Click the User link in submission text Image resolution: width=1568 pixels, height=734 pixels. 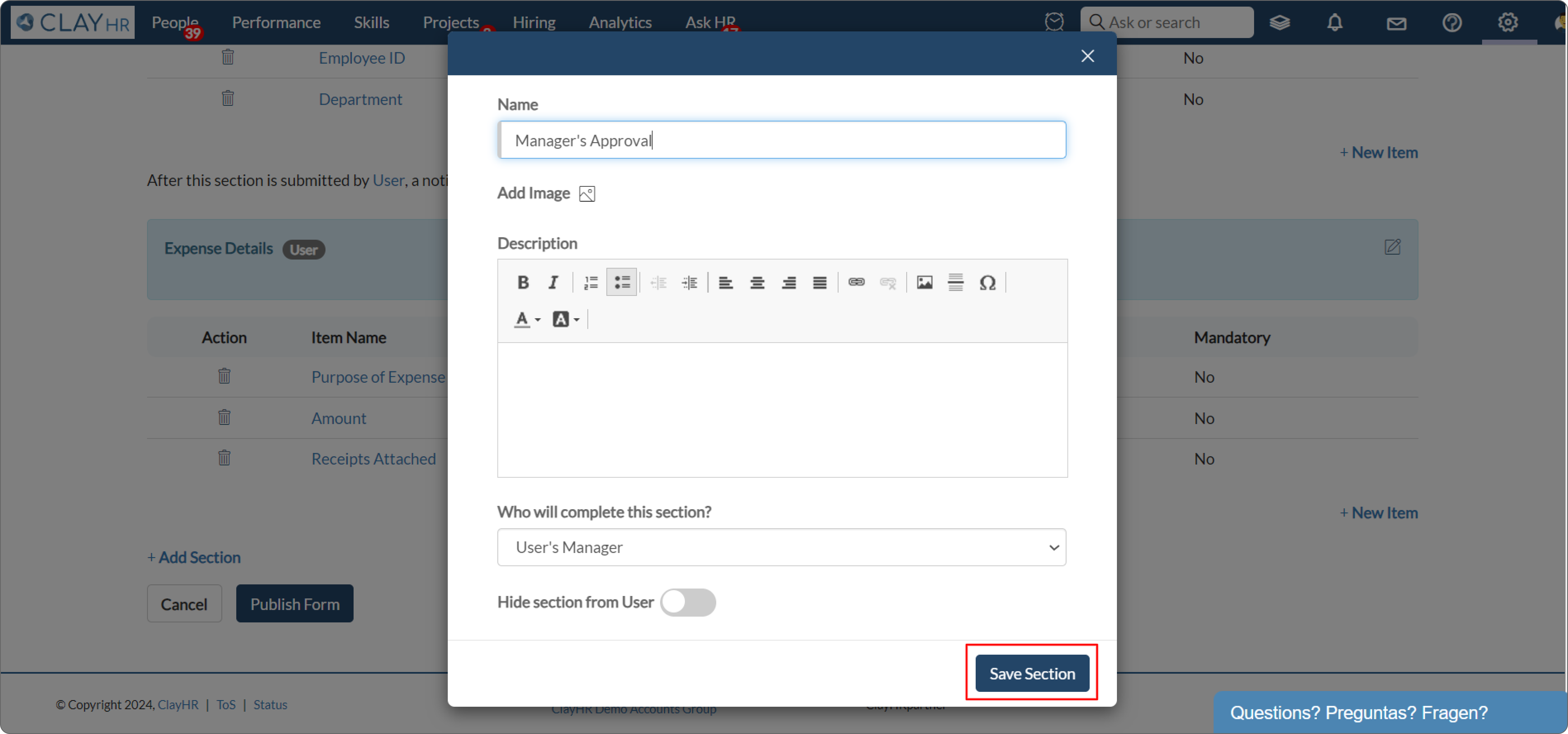388,180
